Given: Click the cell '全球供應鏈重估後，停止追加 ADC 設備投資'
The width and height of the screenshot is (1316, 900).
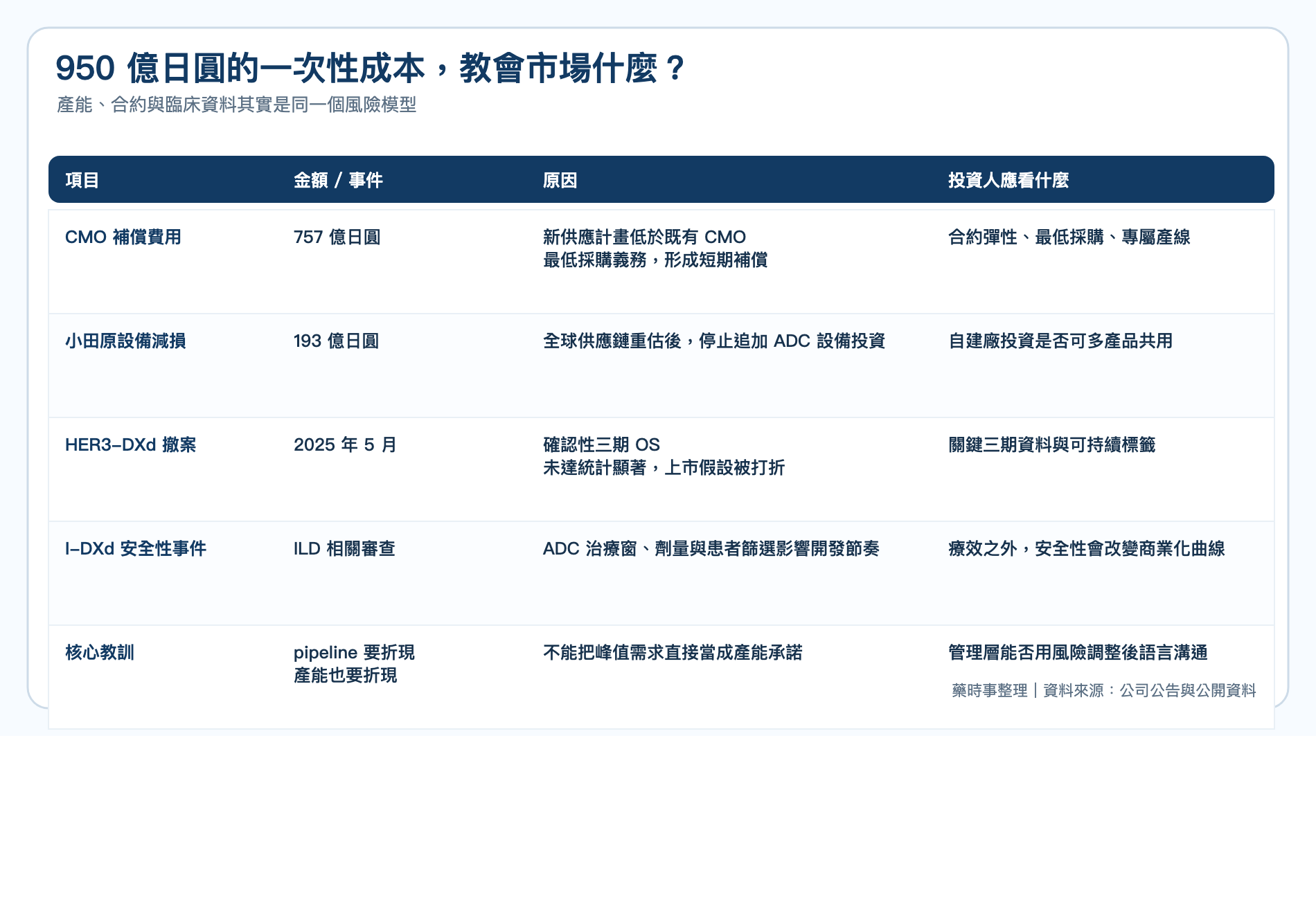Looking at the screenshot, I should pos(714,341).
